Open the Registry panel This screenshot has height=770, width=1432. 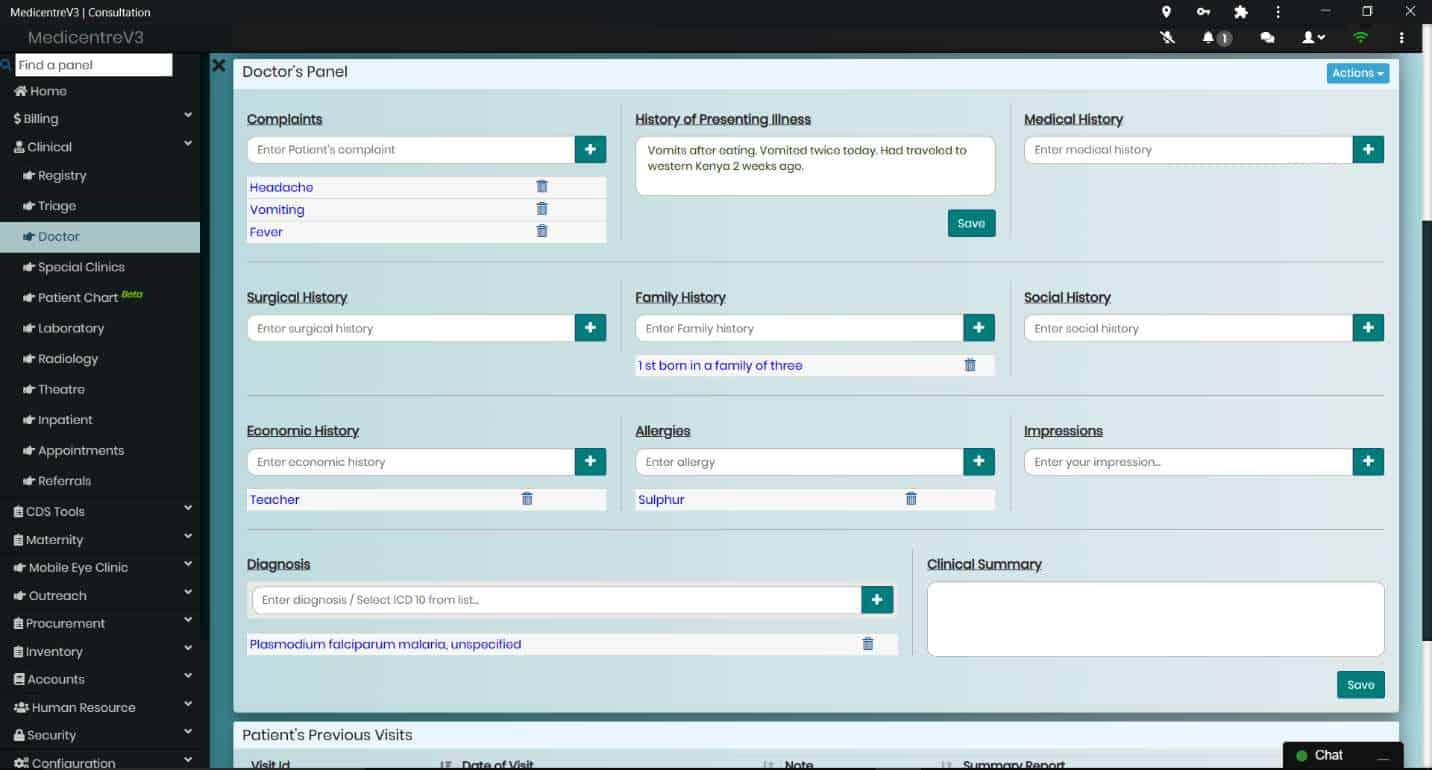[x=54, y=175]
